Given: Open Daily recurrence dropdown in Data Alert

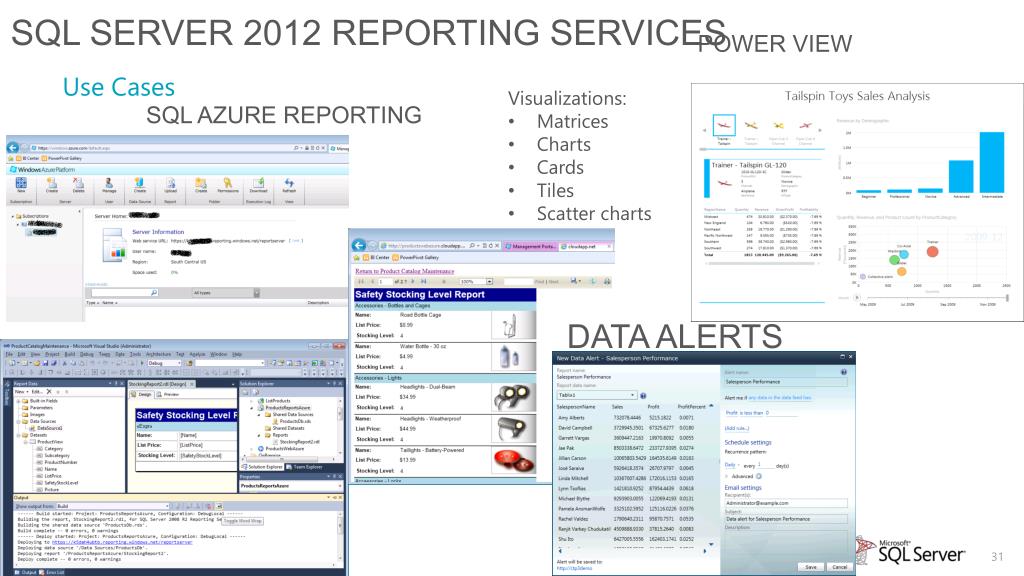Looking at the screenshot, I should point(731,465).
